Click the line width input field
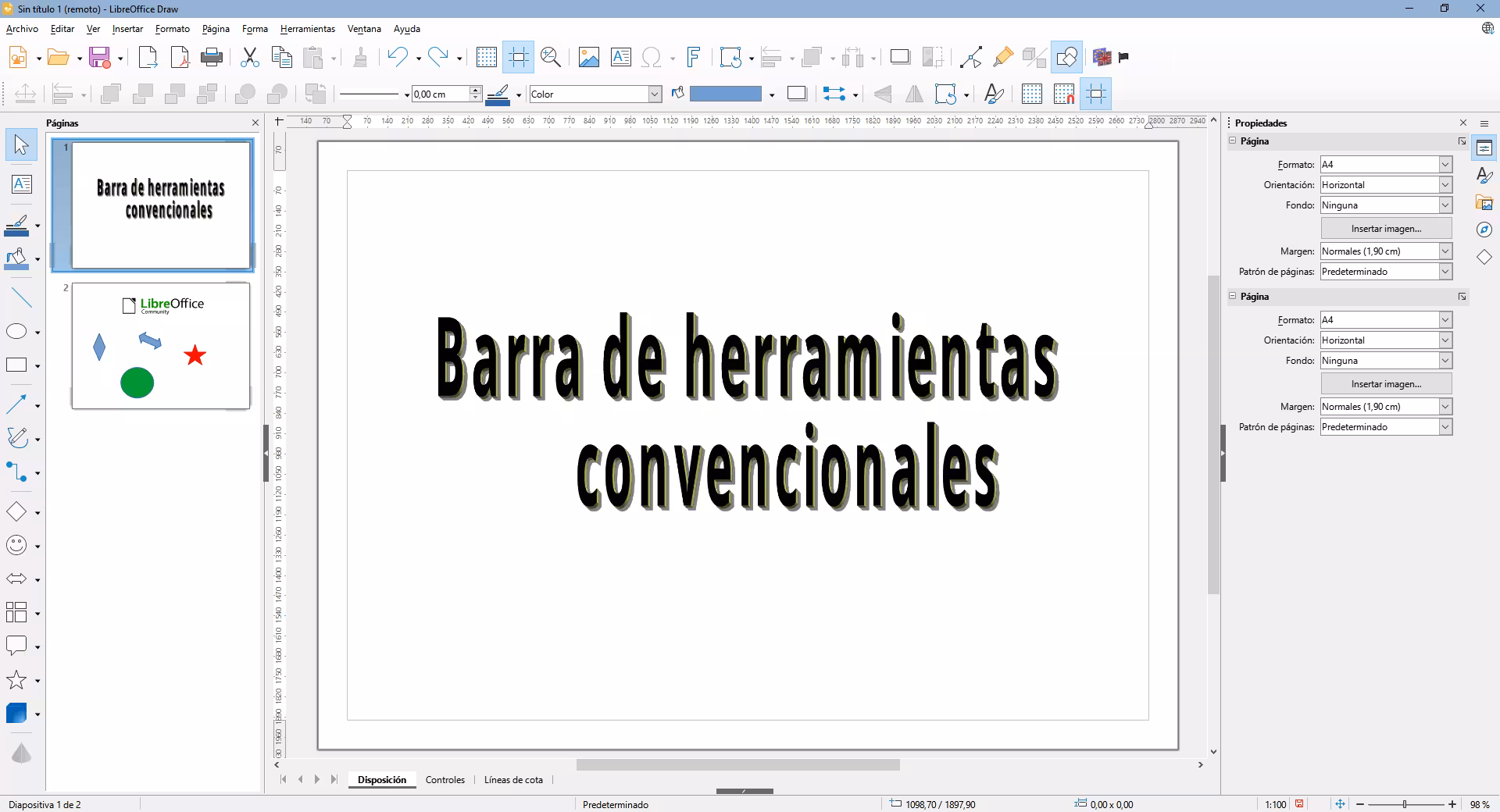Viewport: 1500px width, 812px height. tap(440, 94)
